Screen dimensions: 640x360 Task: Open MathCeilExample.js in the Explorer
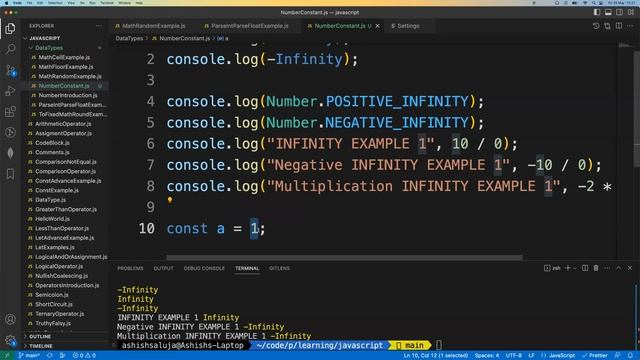point(64,58)
